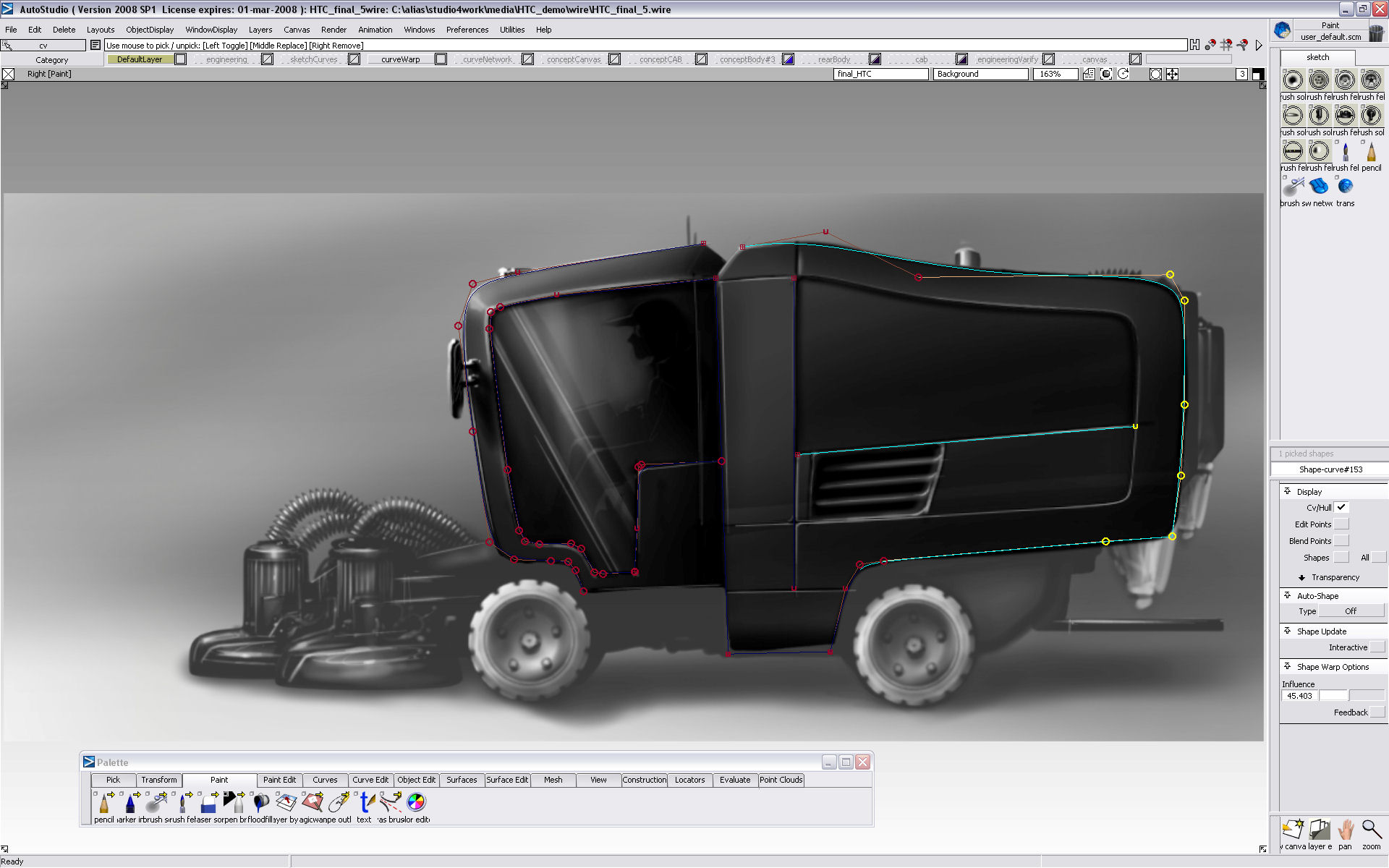Choose the text tool in the Palette
This screenshot has height=868, width=1389.
point(365,803)
